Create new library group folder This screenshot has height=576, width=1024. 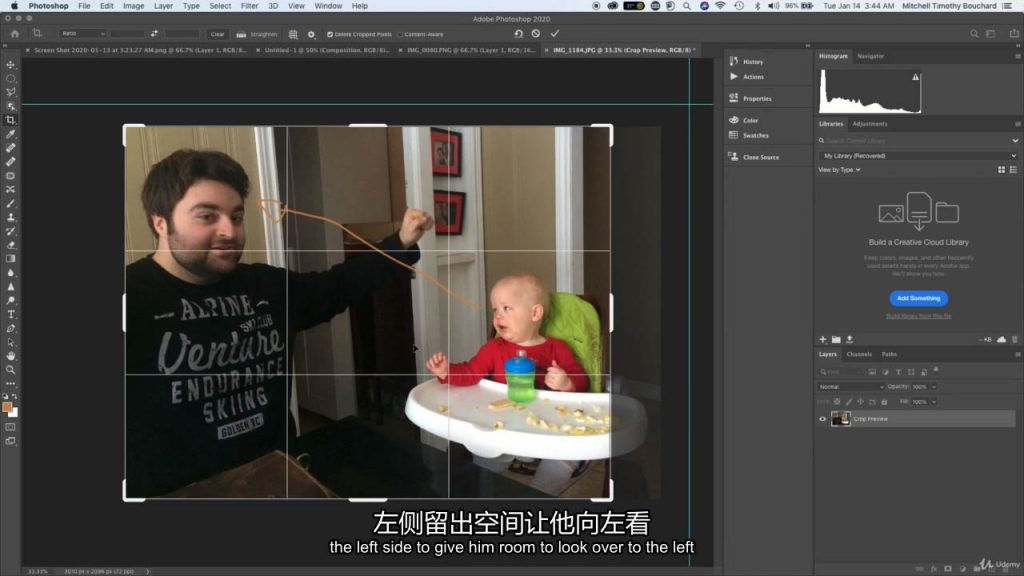tap(836, 340)
